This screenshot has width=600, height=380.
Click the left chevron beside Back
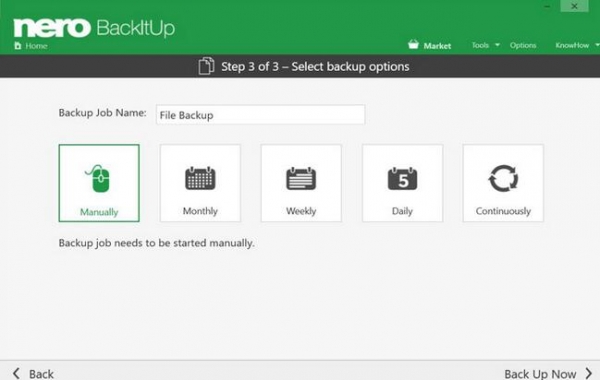pos(16,374)
